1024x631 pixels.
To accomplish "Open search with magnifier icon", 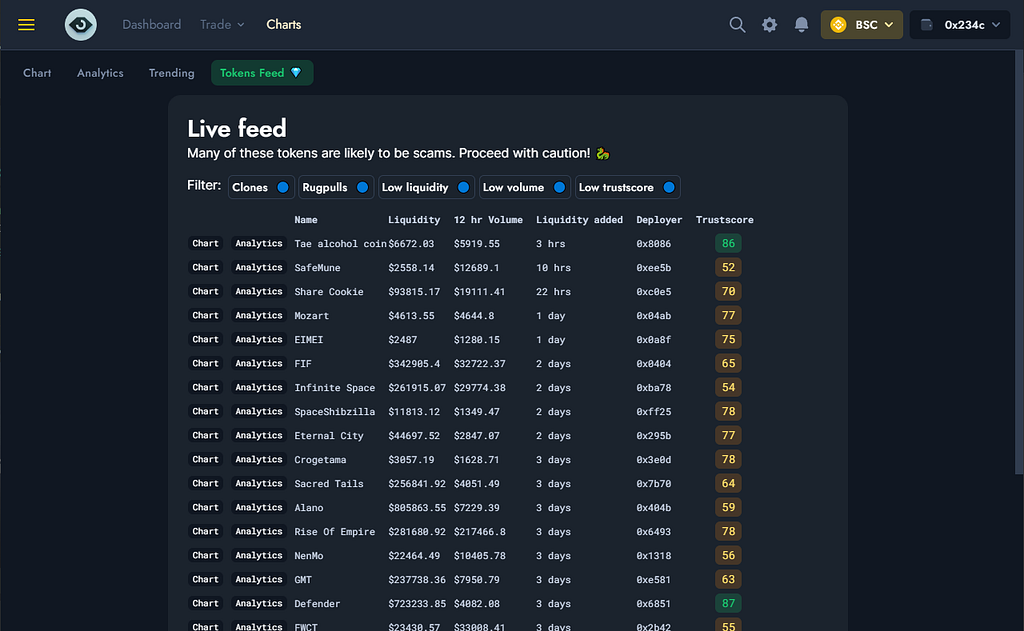I will 737,25.
